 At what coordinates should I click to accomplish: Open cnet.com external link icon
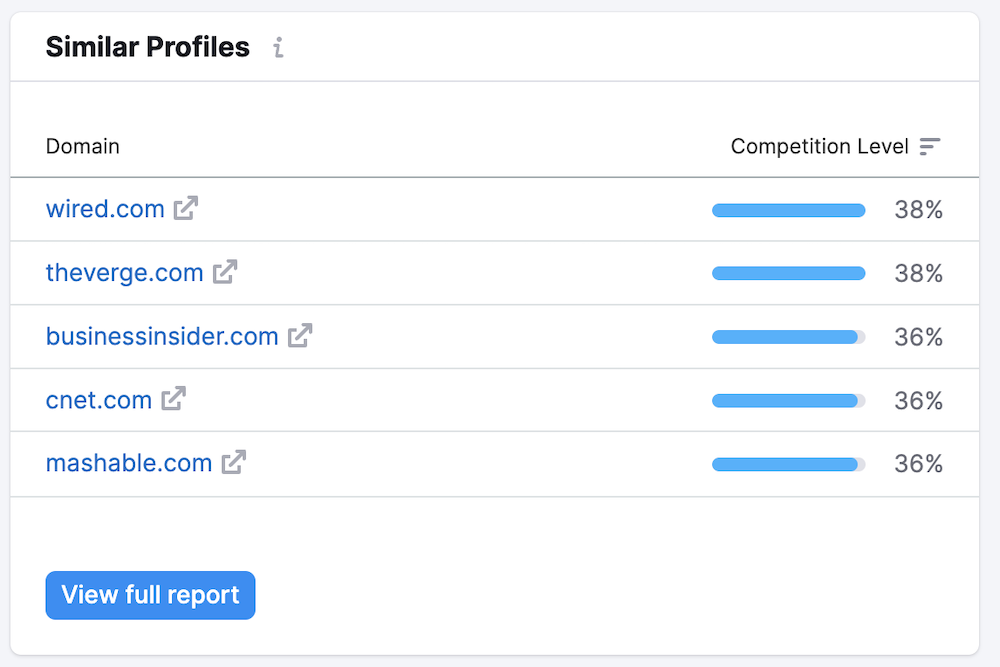(x=174, y=400)
